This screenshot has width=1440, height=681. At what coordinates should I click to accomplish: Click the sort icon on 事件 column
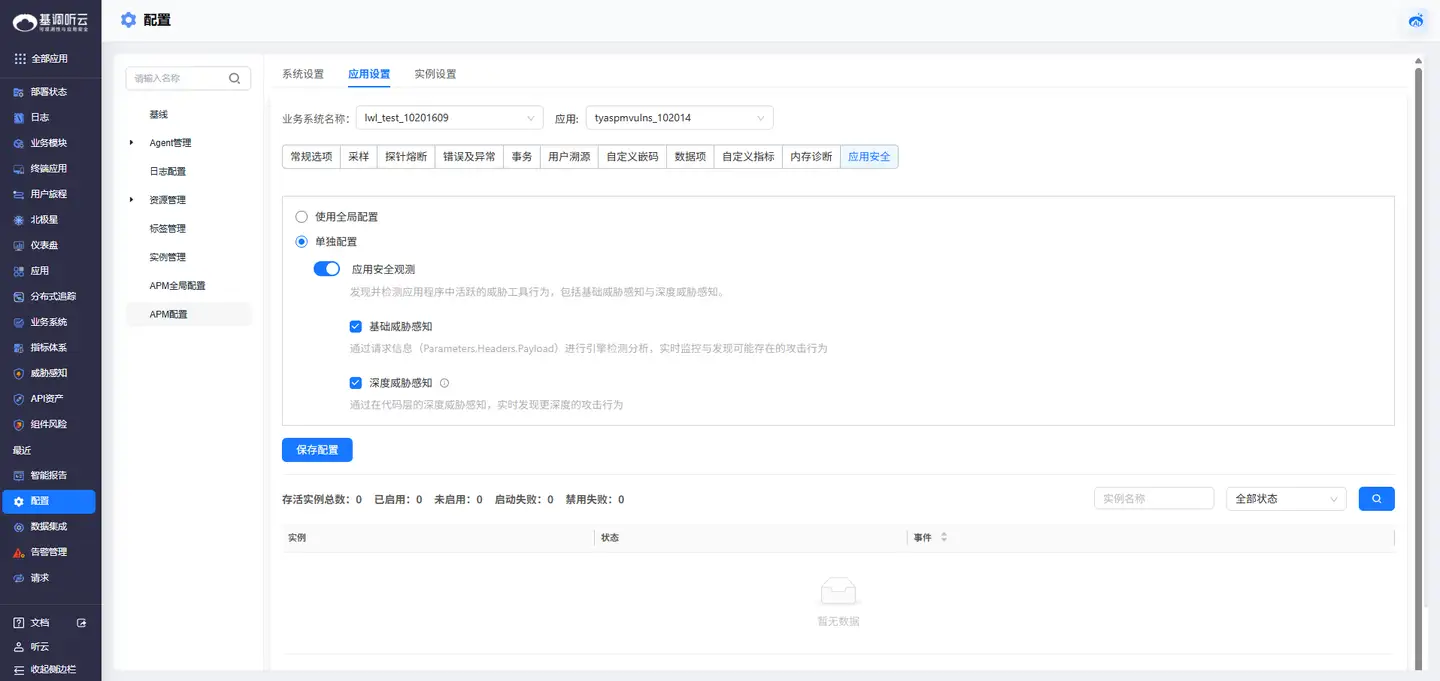tap(943, 538)
